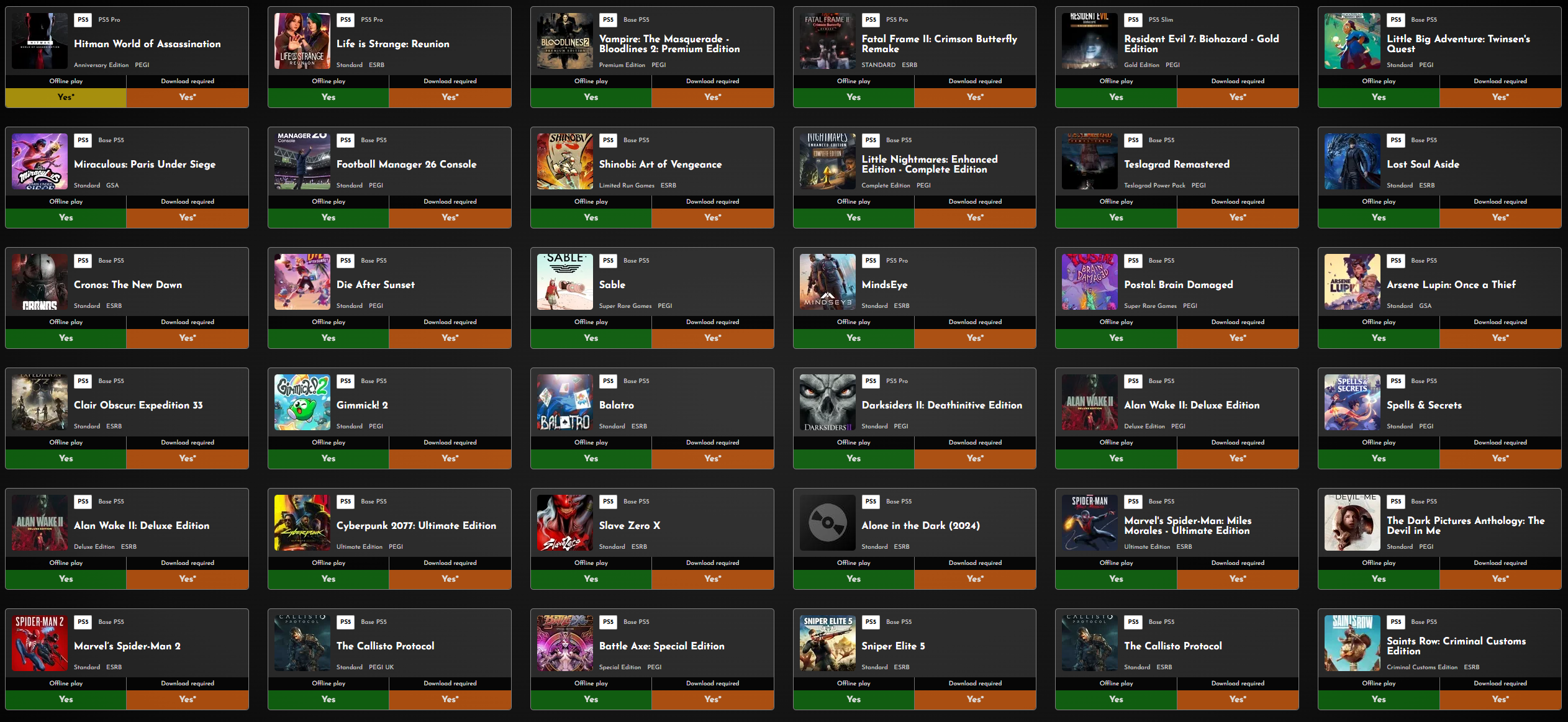Click the PS5 badge on Saints Row card
Viewport: 1568px width, 722px height.
pyautogui.click(x=1395, y=622)
